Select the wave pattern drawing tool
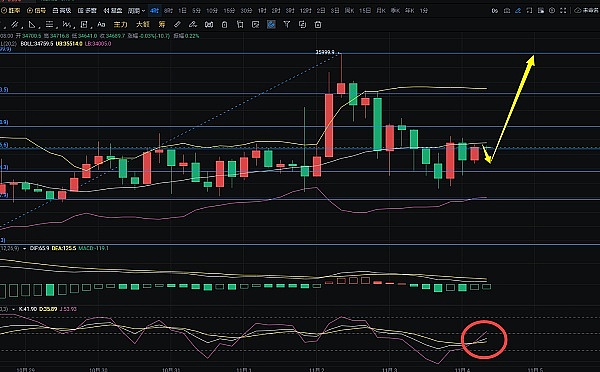 (x=67, y=24)
